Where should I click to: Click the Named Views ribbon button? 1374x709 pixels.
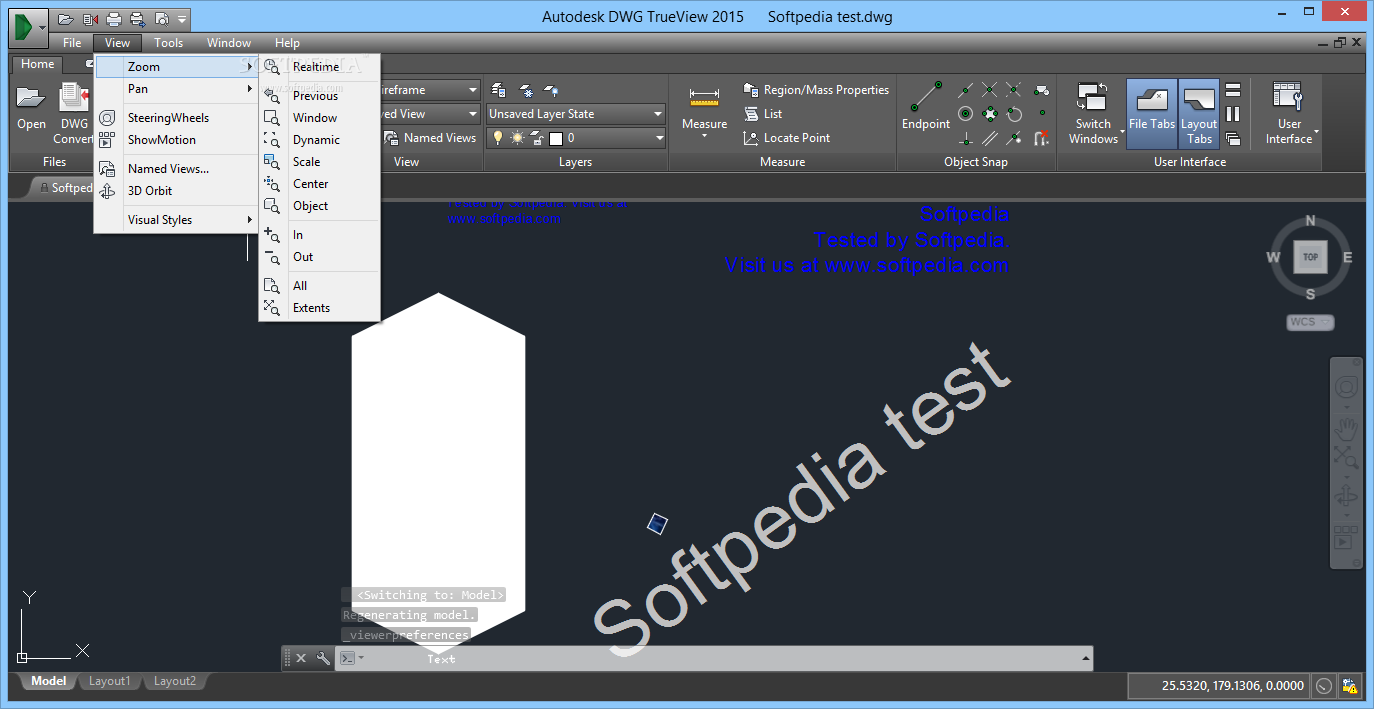431,138
